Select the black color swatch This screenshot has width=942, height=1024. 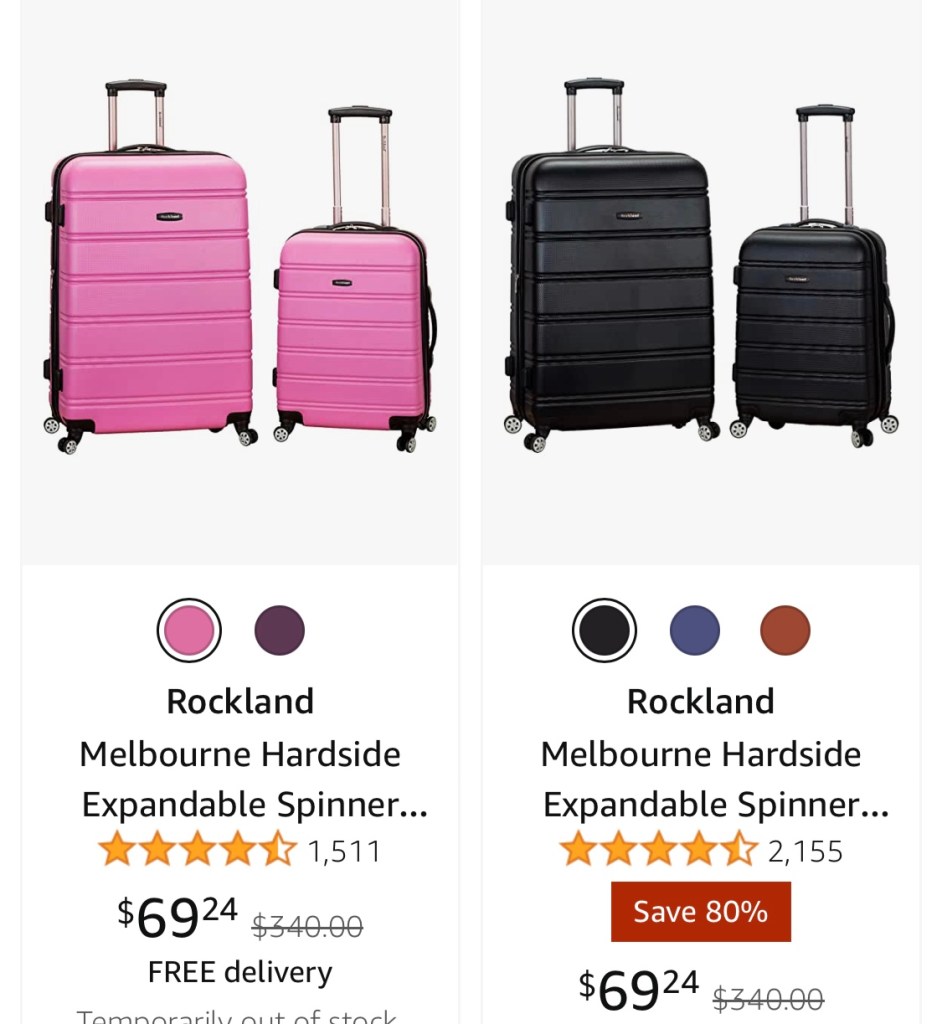click(x=604, y=631)
